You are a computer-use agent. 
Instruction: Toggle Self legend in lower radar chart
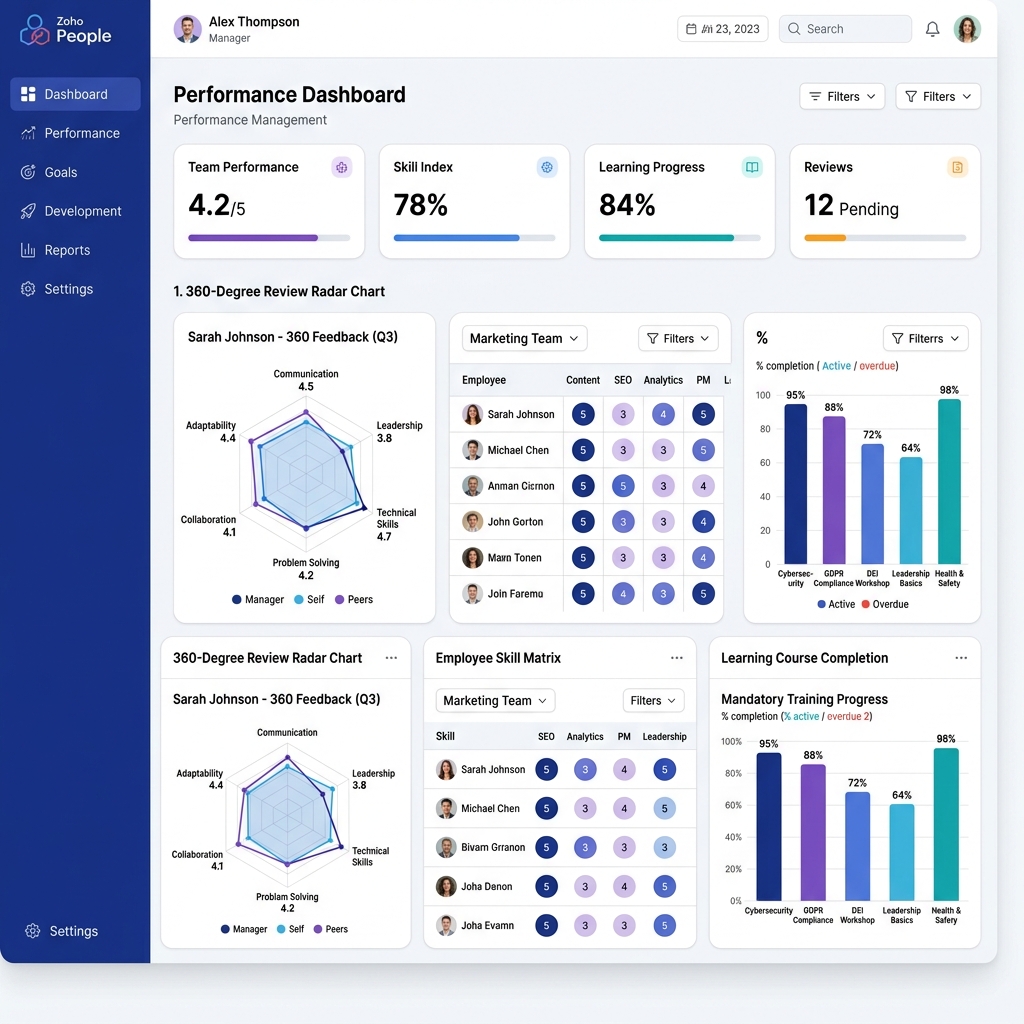click(290, 929)
